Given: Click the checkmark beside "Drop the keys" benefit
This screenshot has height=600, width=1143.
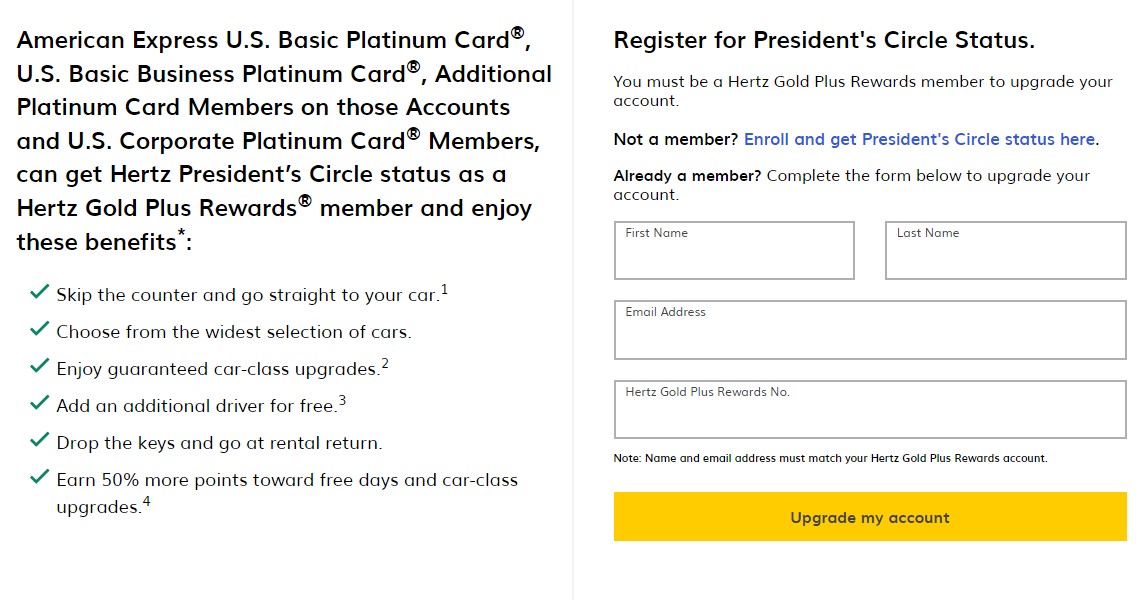Looking at the screenshot, I should click(39, 441).
